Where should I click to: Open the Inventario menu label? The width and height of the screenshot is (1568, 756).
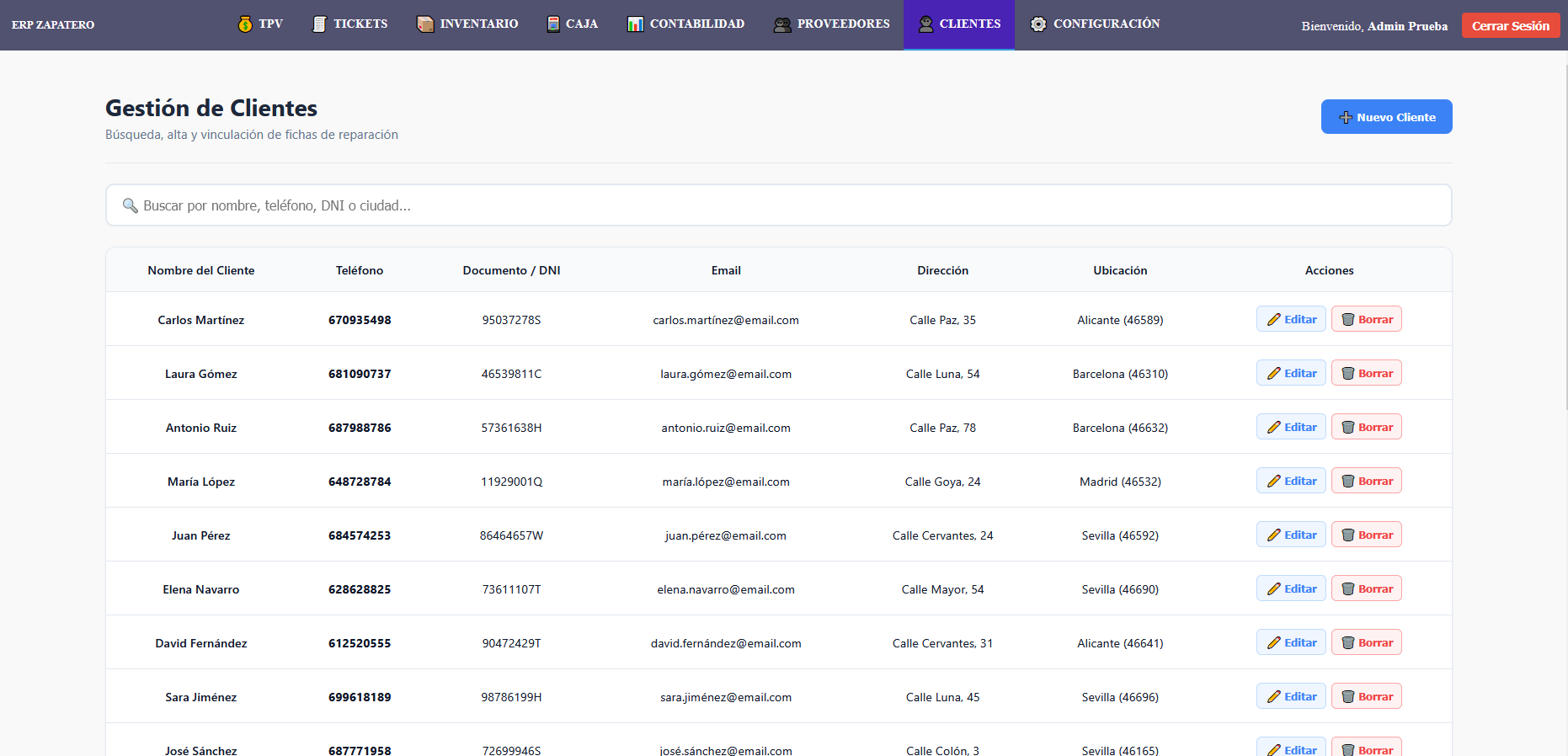point(479,24)
